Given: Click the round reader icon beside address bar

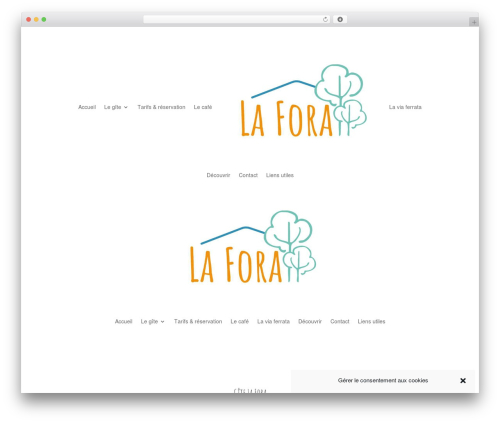Looking at the screenshot, I should point(340,20).
